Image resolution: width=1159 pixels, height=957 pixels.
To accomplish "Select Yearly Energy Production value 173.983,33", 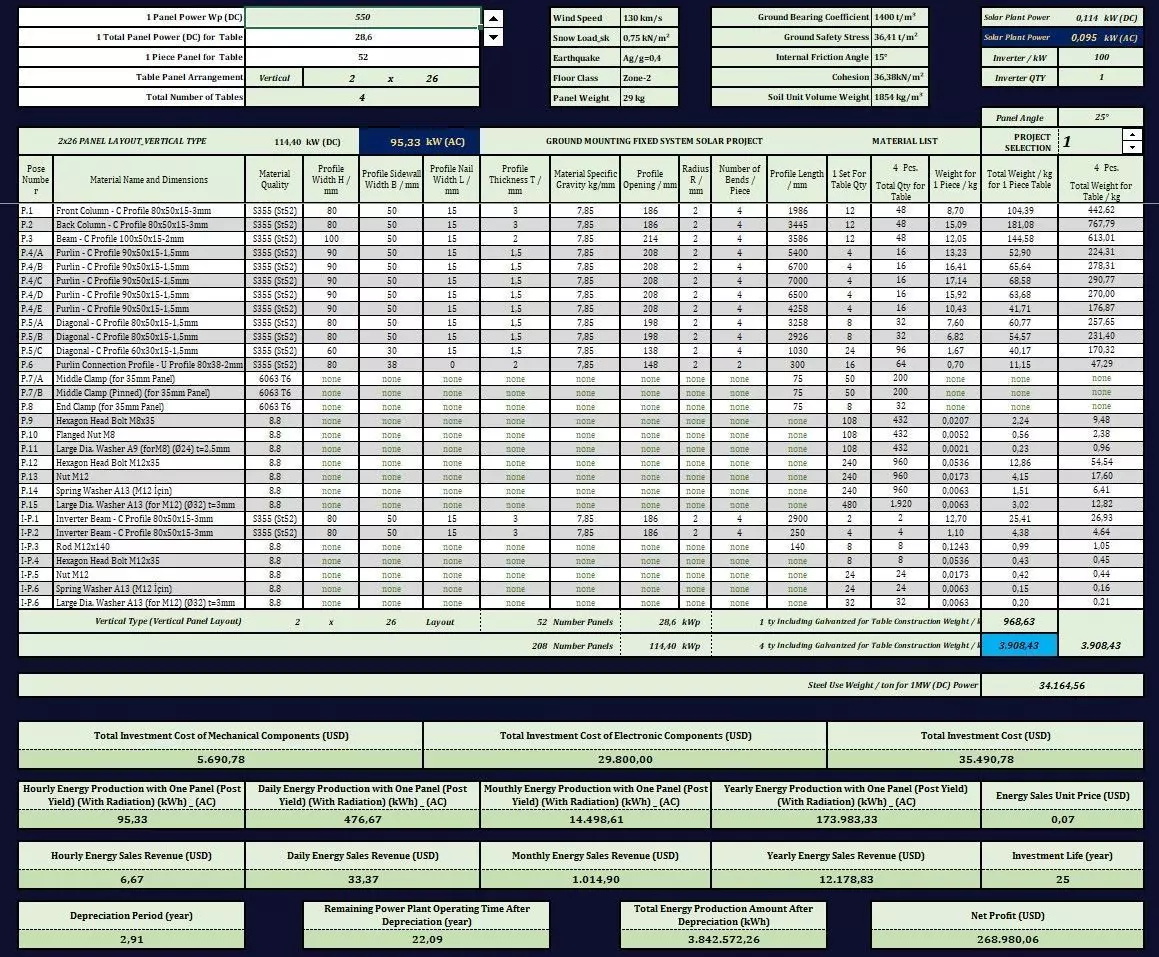I will (x=846, y=820).
